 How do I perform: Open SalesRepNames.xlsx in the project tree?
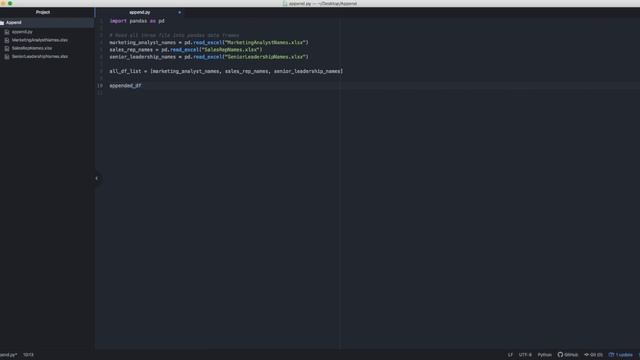[x=32, y=48]
